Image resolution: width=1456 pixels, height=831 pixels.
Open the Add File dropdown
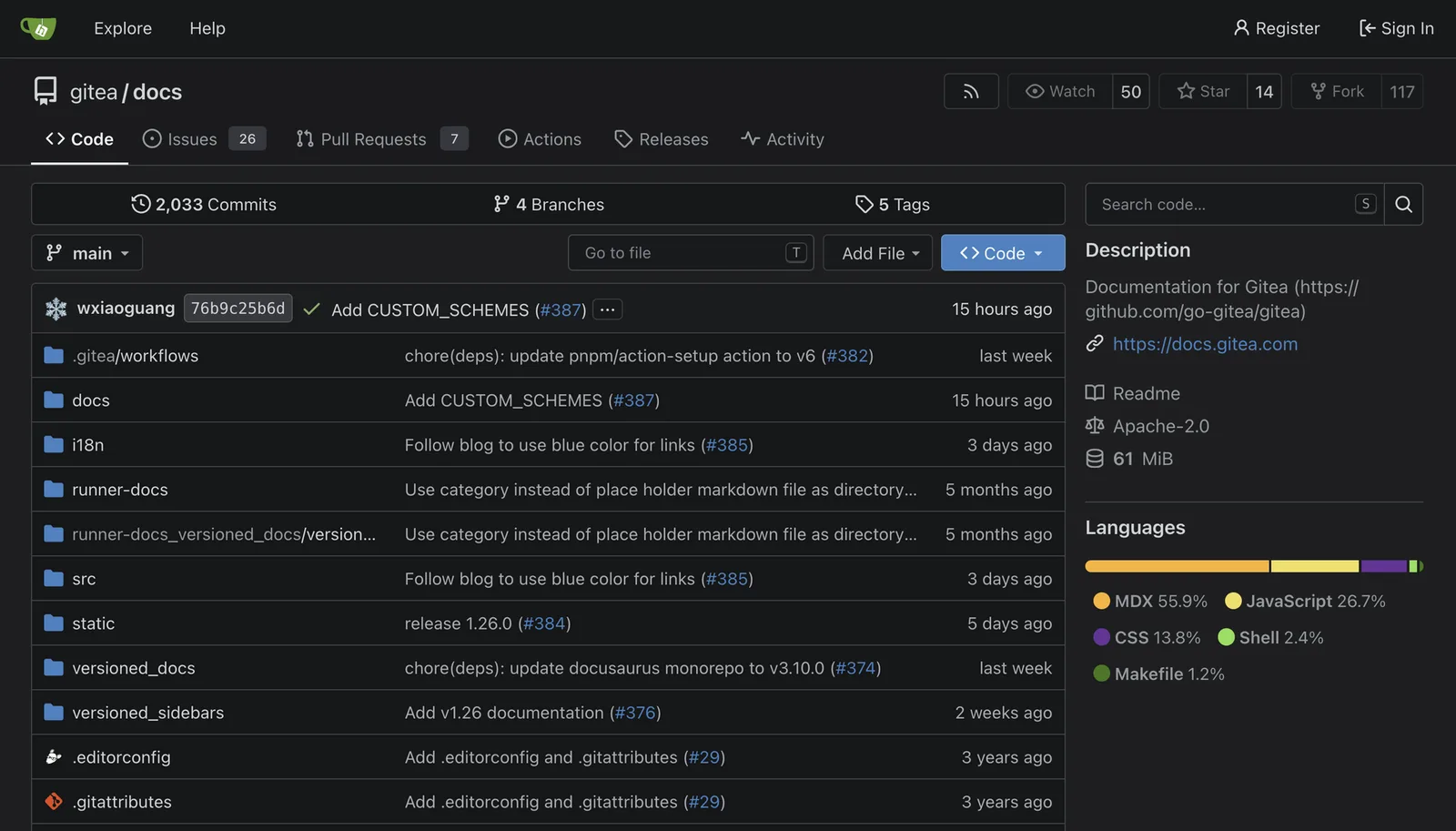pos(877,252)
